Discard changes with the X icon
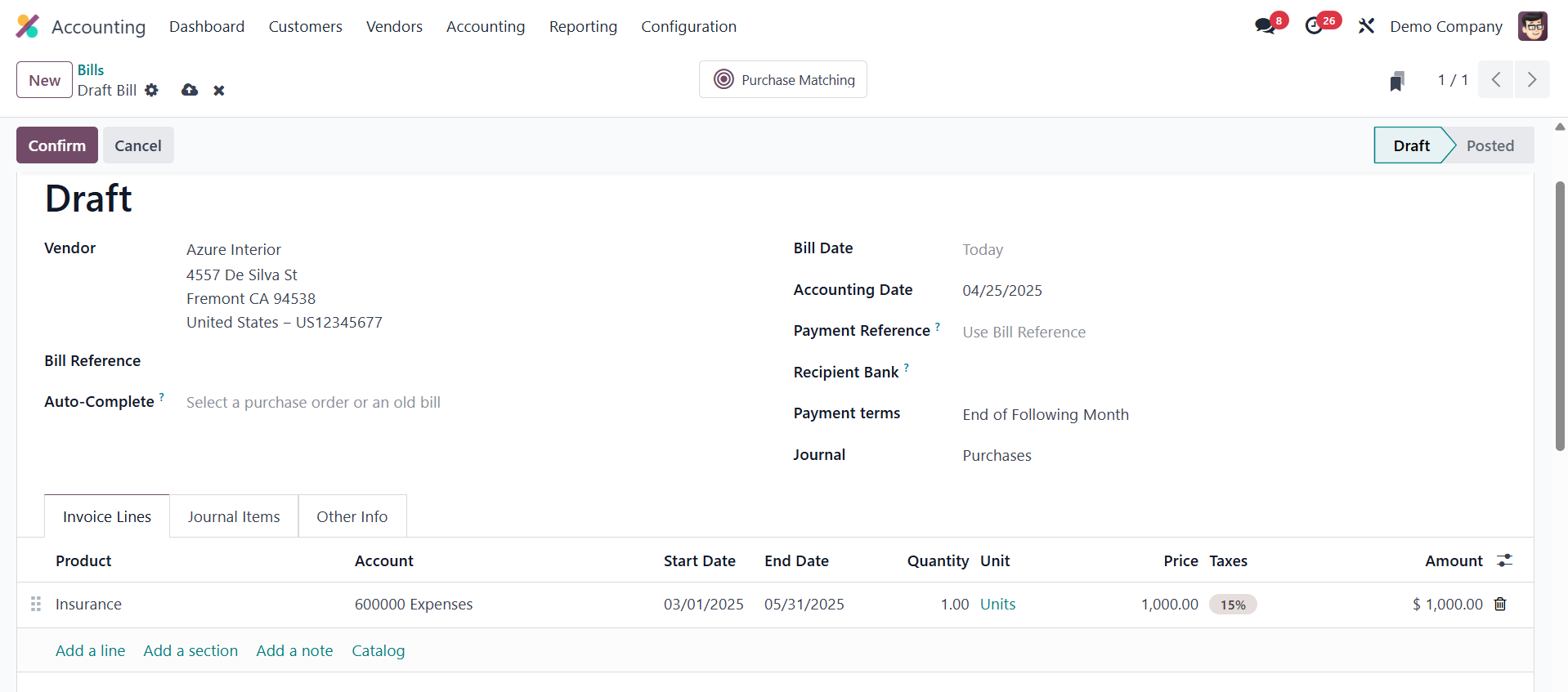The height and width of the screenshot is (692, 1568). [x=219, y=91]
